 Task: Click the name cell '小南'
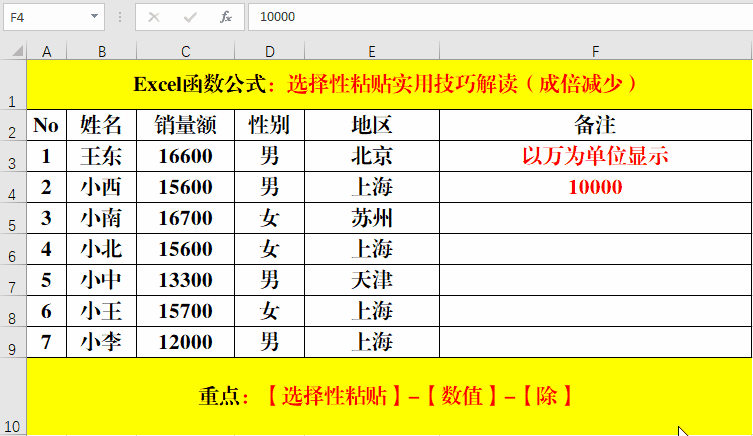[101, 218]
